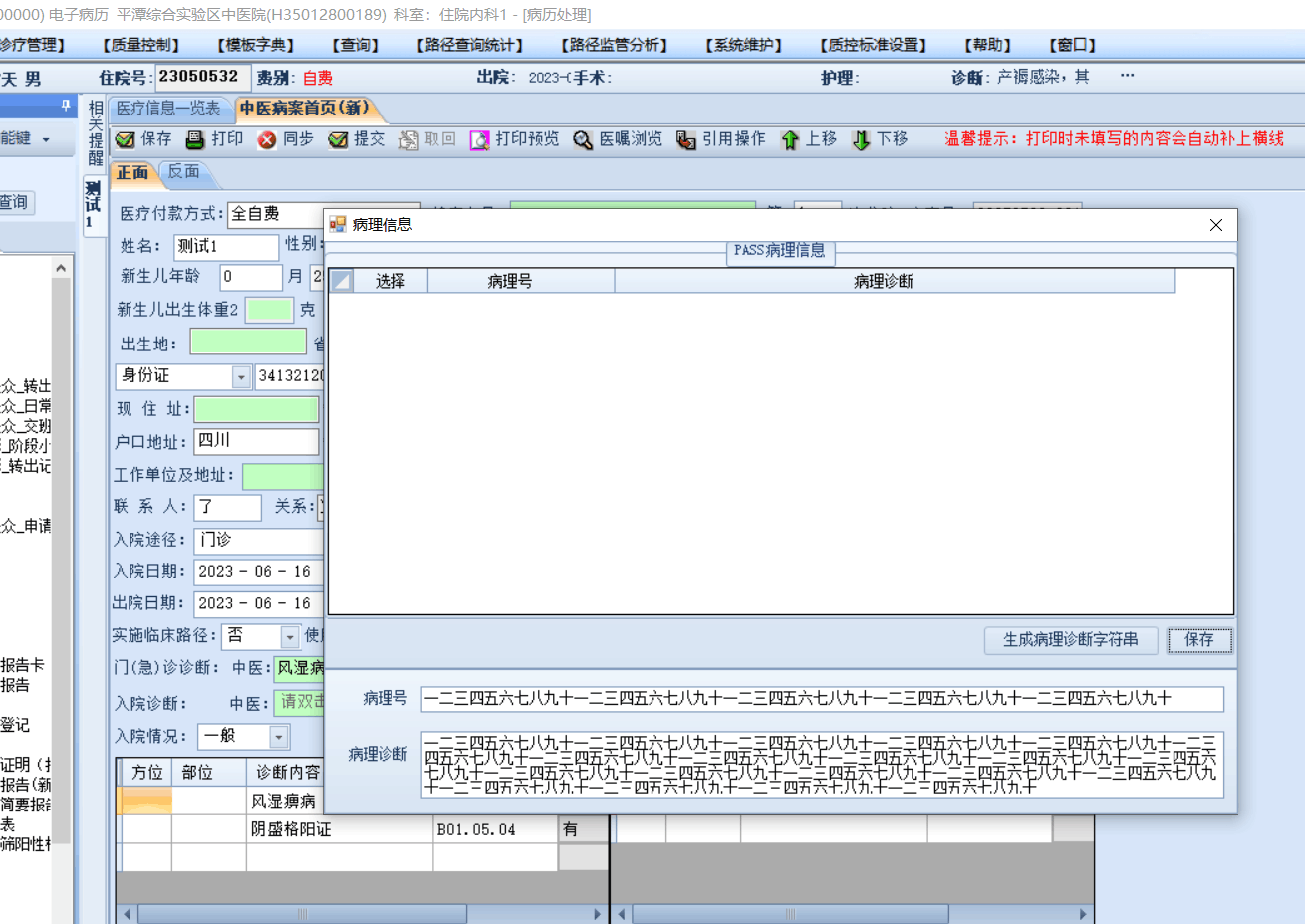Screen dimensions: 1305x924
Task: Click the select-all corner cell in pathology grid
Action: pyautogui.click(x=341, y=281)
